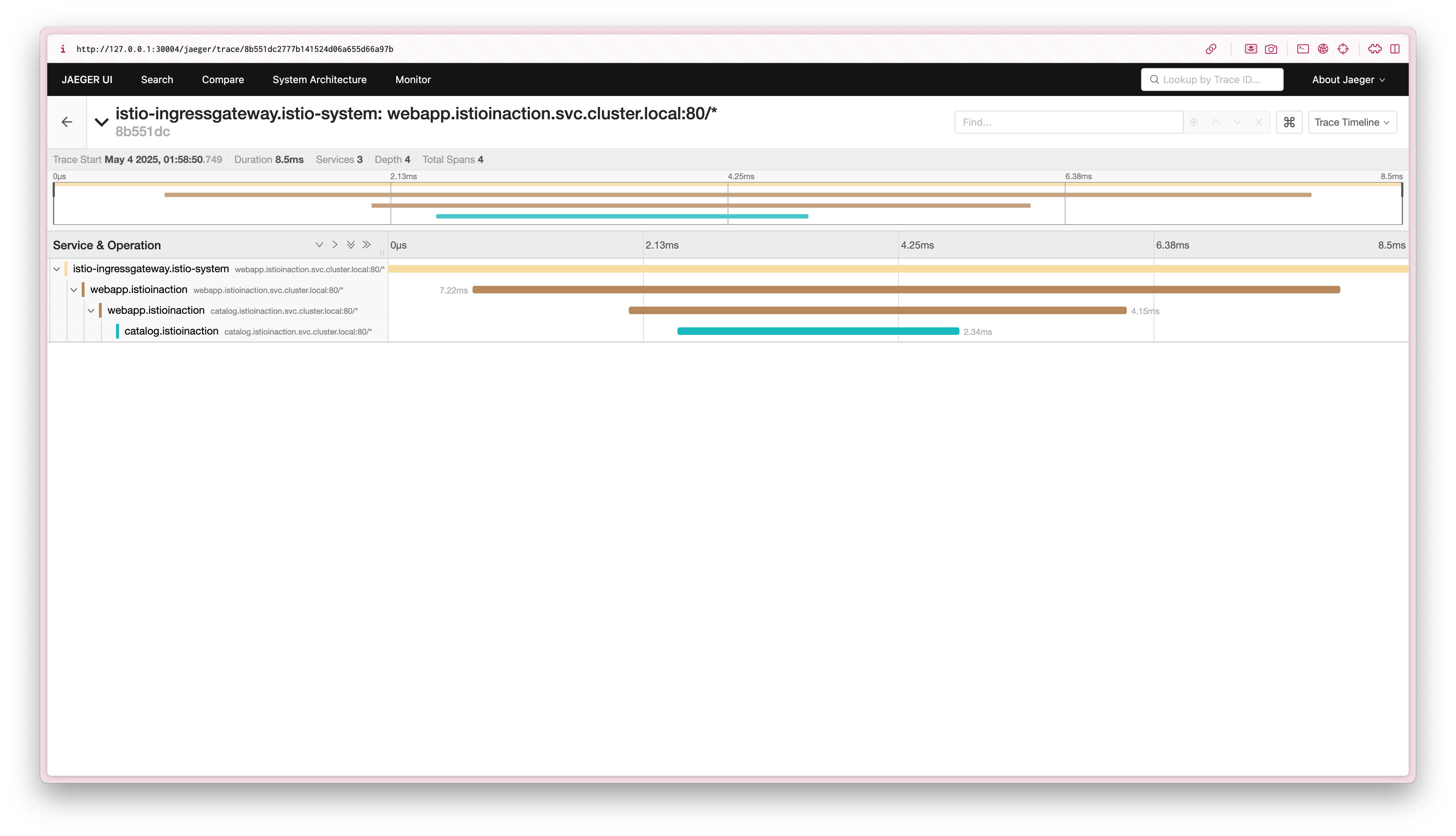Jump to next result with the down chevron
This screenshot has height=836, width=1456.
1237,122
